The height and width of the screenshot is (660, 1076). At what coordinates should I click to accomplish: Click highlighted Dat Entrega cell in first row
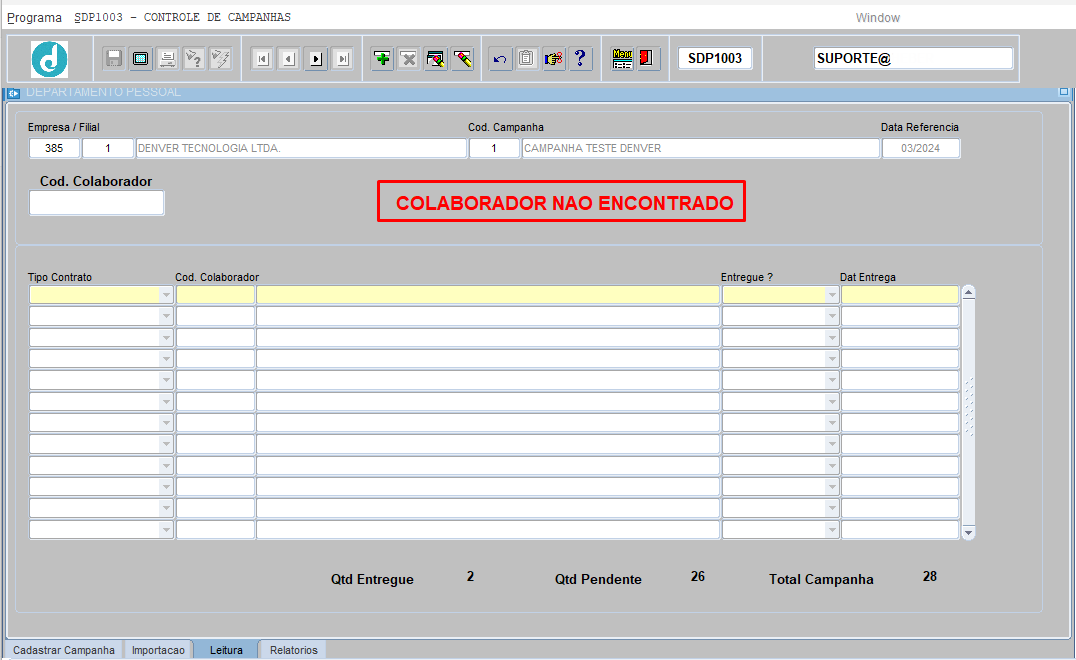[x=900, y=295]
